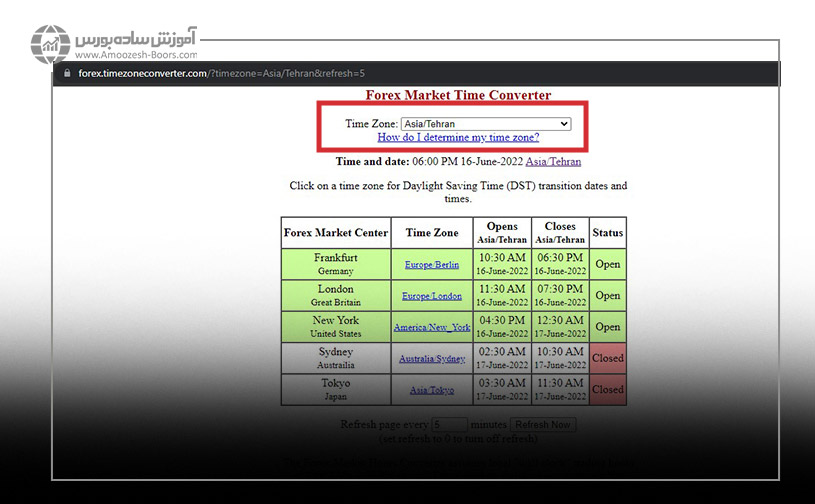Click the Tokyo Japan market cell
Image resolution: width=815 pixels, height=504 pixels.
click(x=335, y=388)
